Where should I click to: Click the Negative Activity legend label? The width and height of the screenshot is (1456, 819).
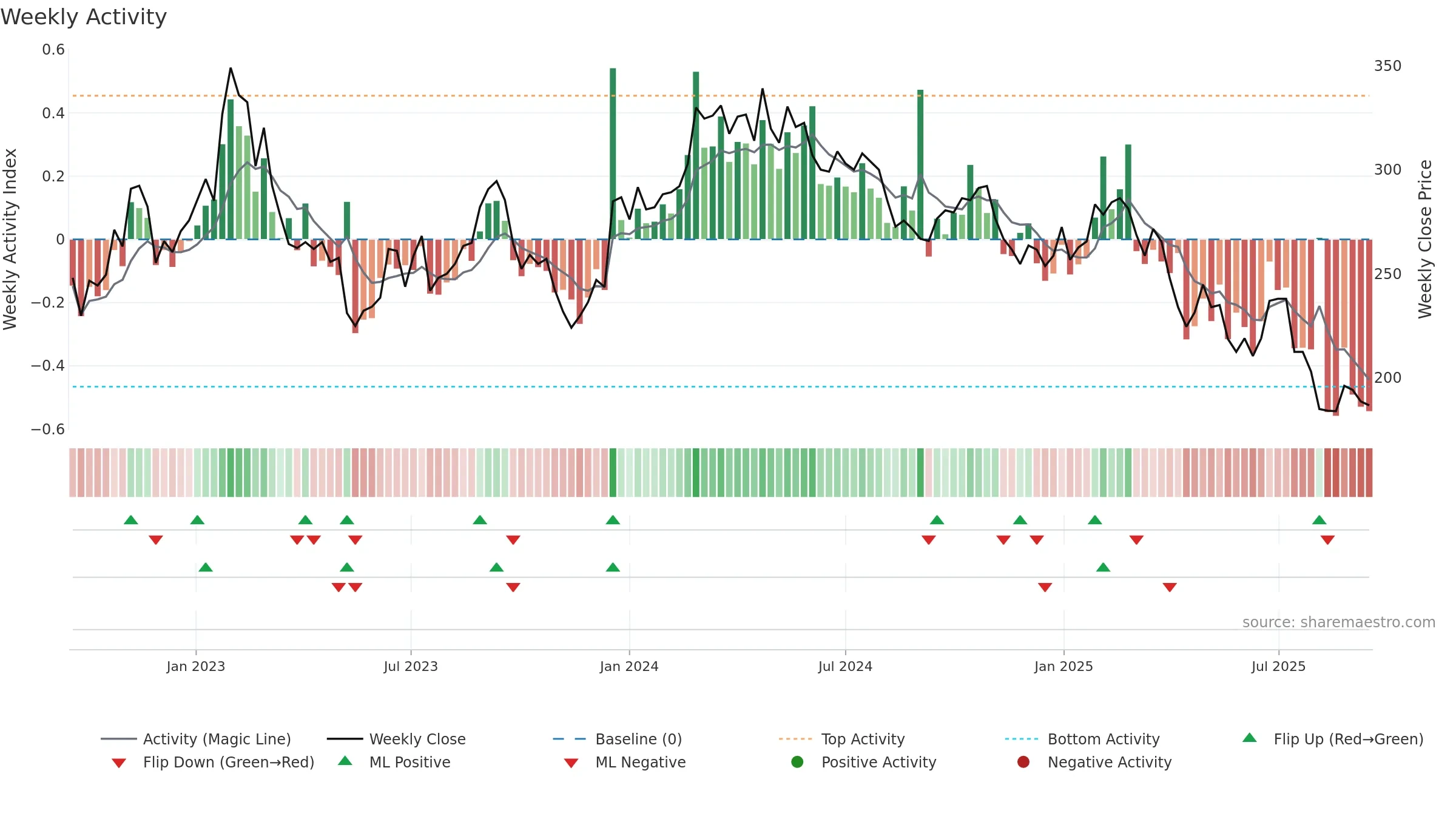[x=1110, y=762]
